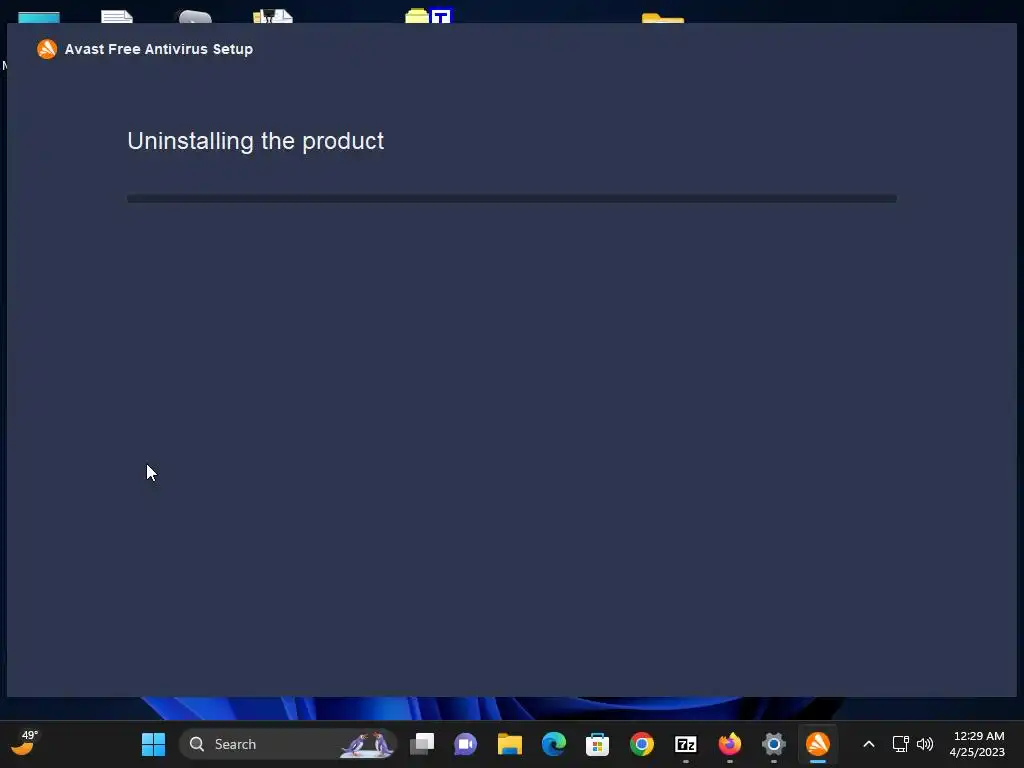The image size is (1024, 768).
Task: Open the network status tray icon
Action: click(901, 744)
